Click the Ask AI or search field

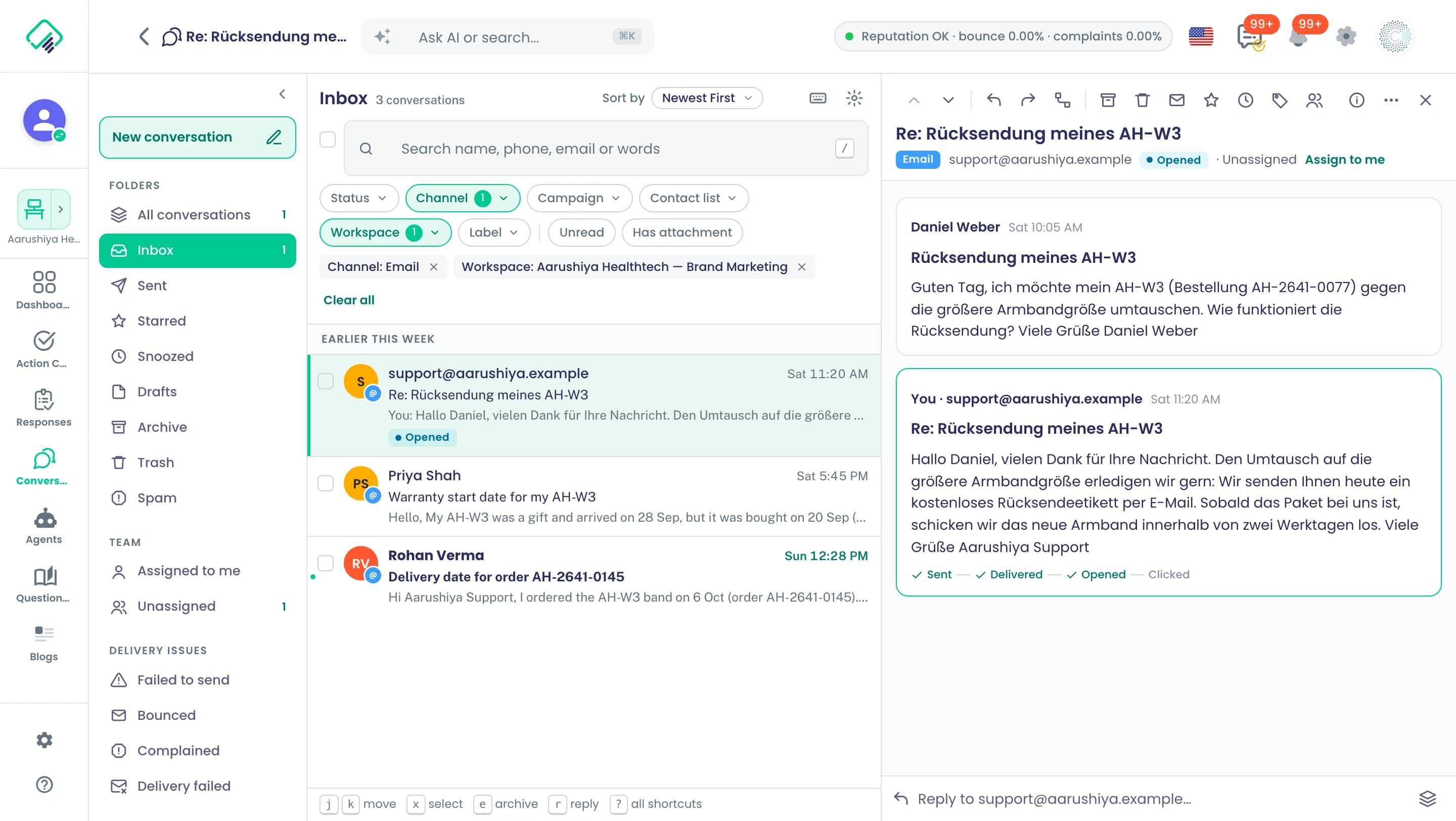(507, 37)
